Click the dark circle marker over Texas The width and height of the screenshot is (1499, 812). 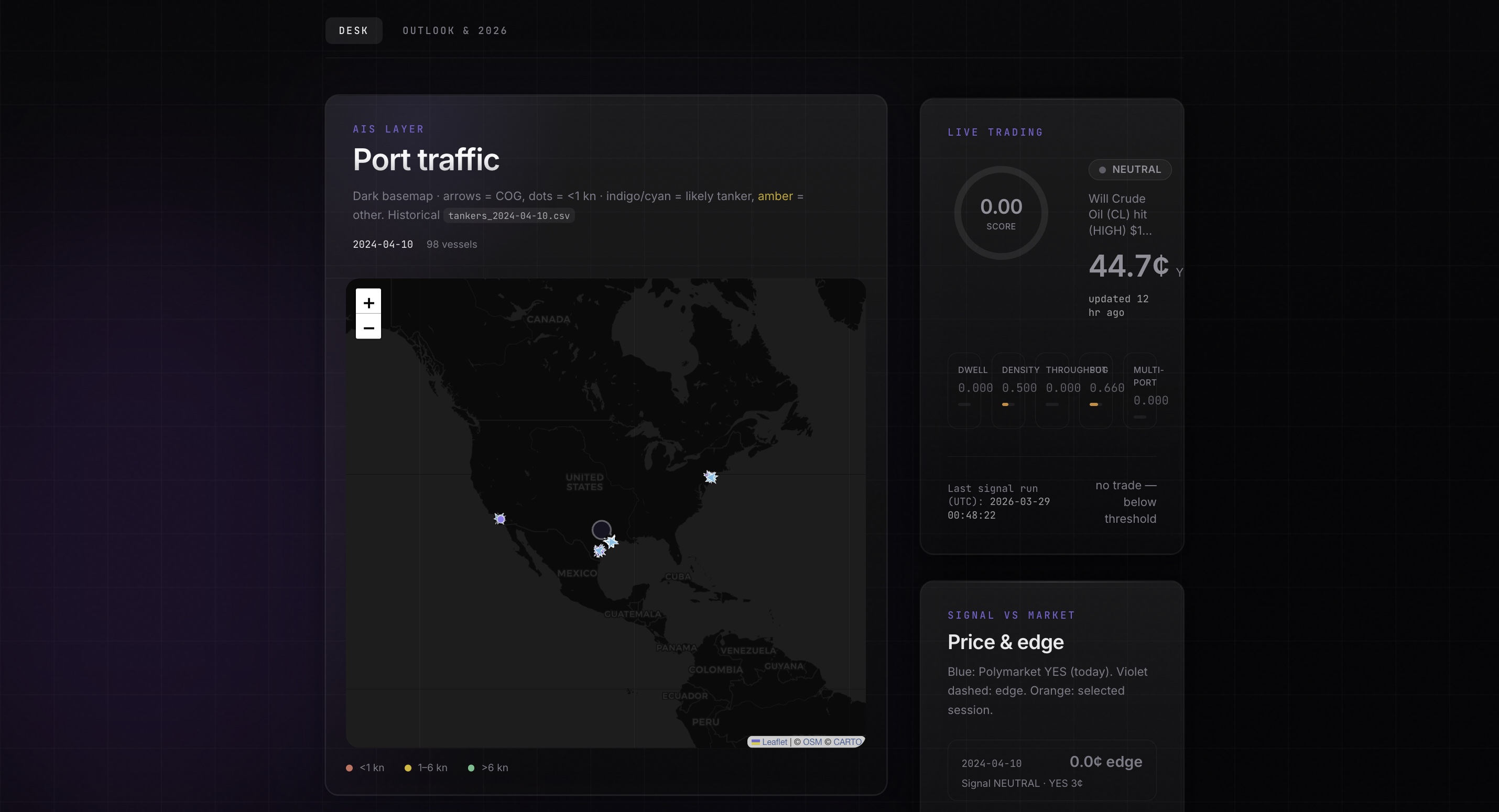click(x=601, y=529)
